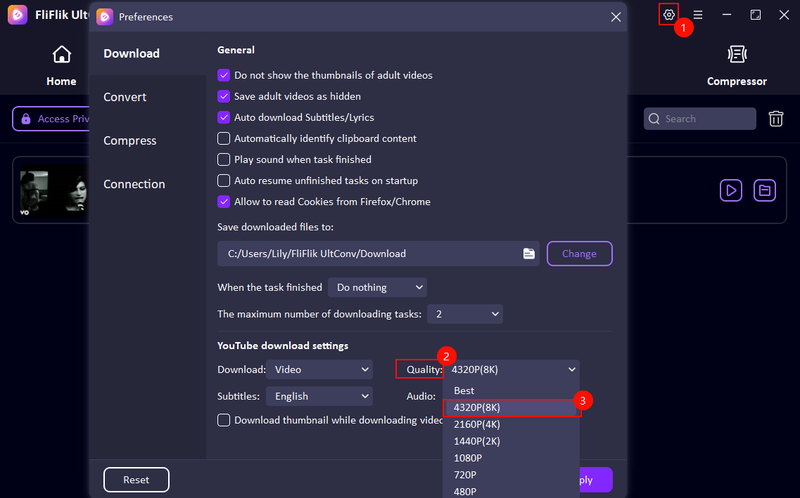Viewport: 800px width, 498px height.
Task: Open file location folder icon for video
Action: click(764, 190)
